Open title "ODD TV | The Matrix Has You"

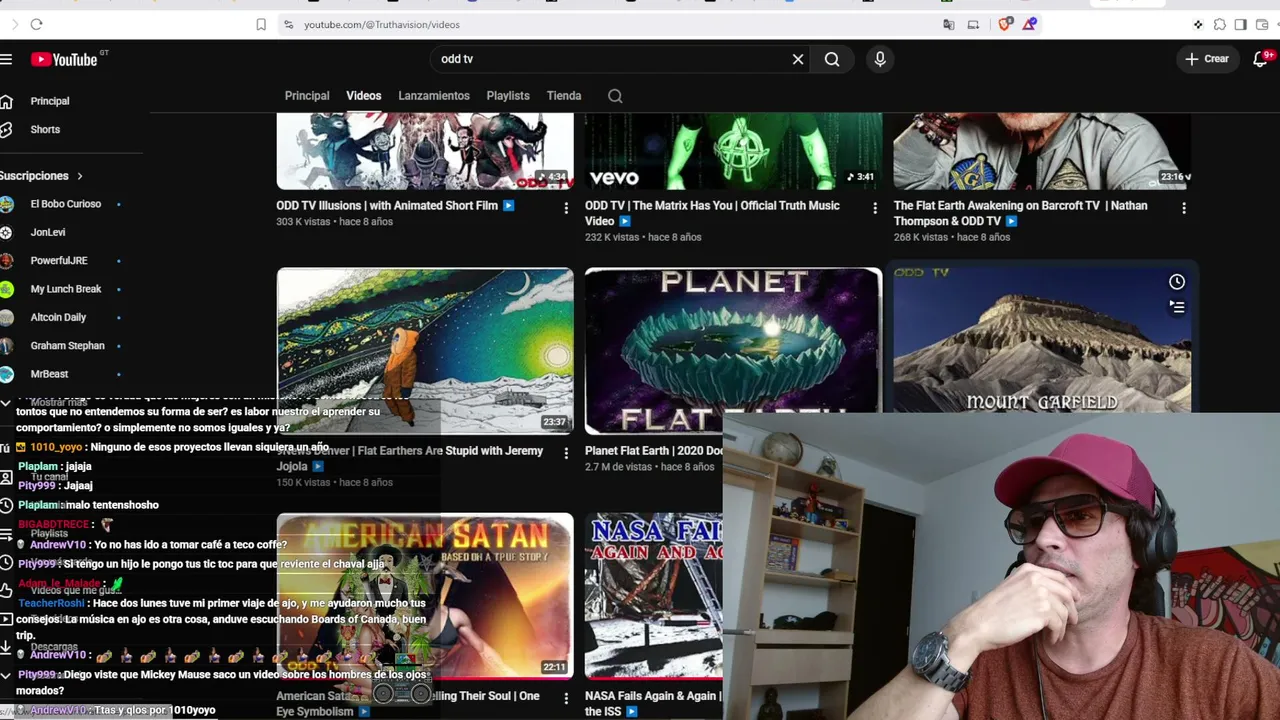(x=712, y=213)
